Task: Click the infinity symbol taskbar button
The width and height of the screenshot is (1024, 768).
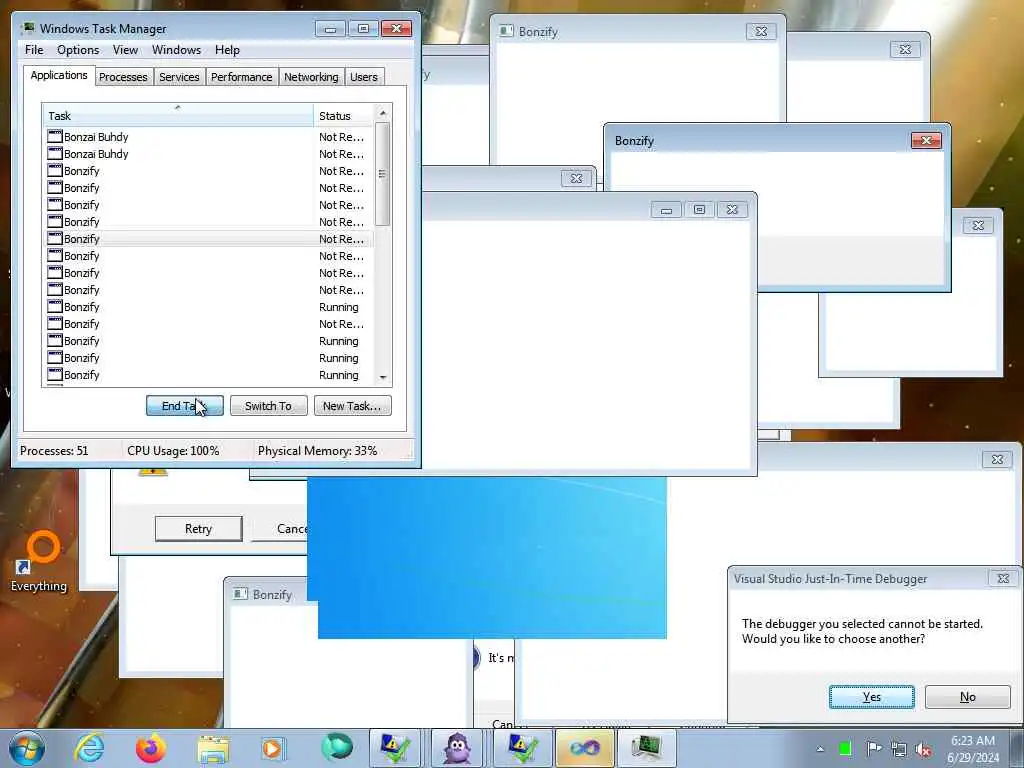Action: click(584, 748)
